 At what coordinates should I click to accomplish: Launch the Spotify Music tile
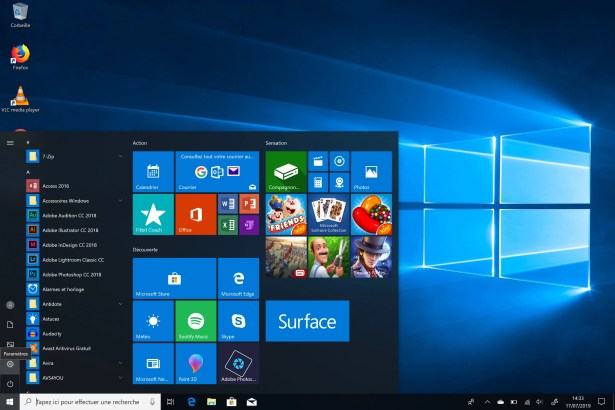pos(196,321)
